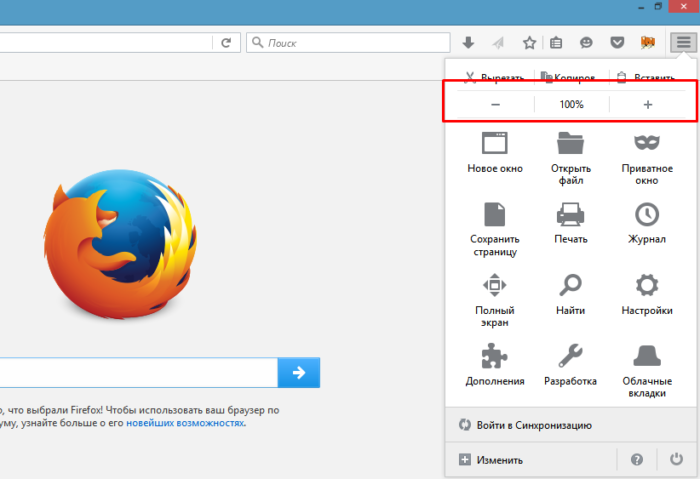
Task: Click the help question mark icon
Action: pyautogui.click(x=637, y=459)
